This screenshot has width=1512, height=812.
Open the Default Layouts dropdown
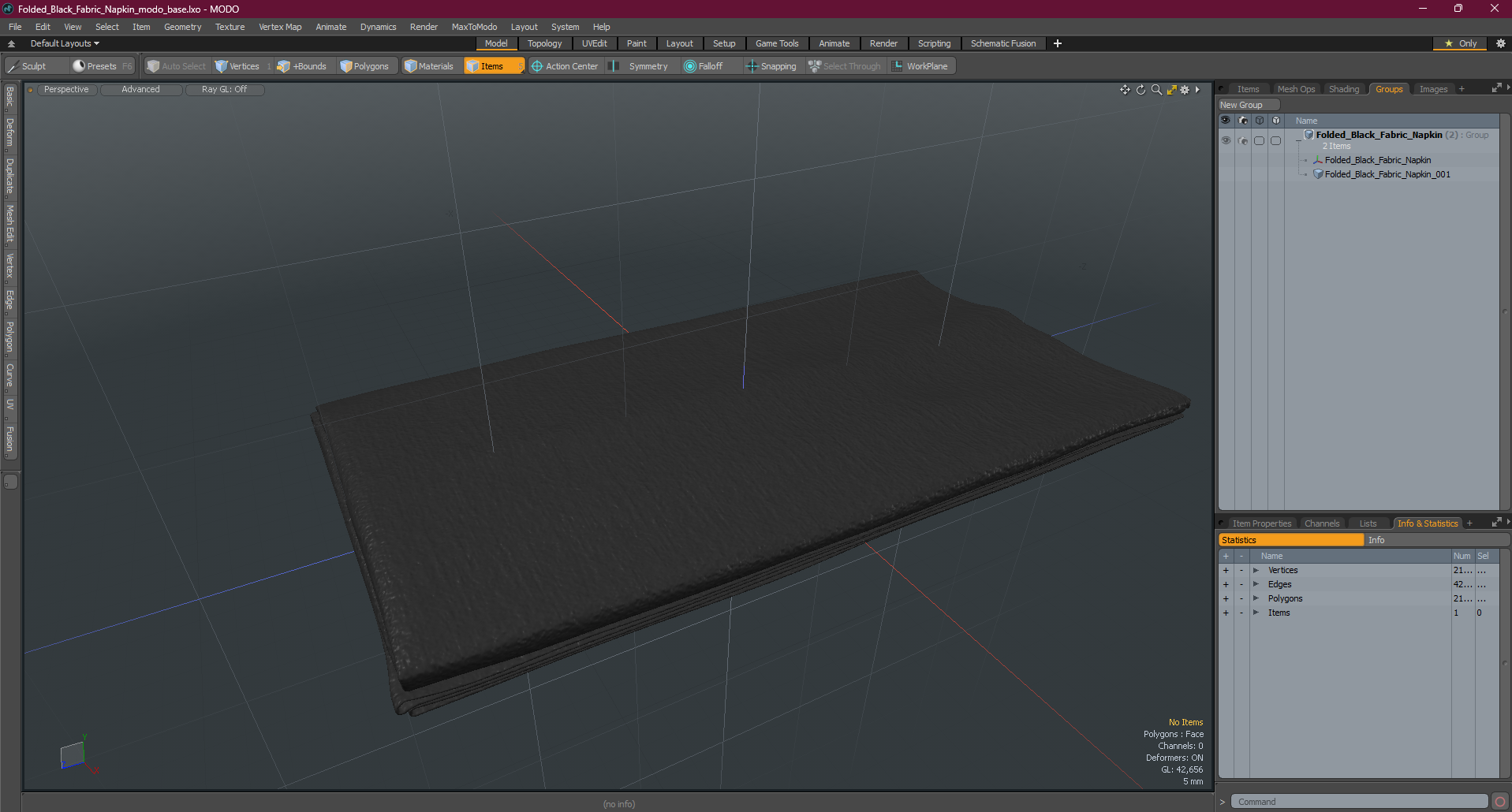[65, 43]
